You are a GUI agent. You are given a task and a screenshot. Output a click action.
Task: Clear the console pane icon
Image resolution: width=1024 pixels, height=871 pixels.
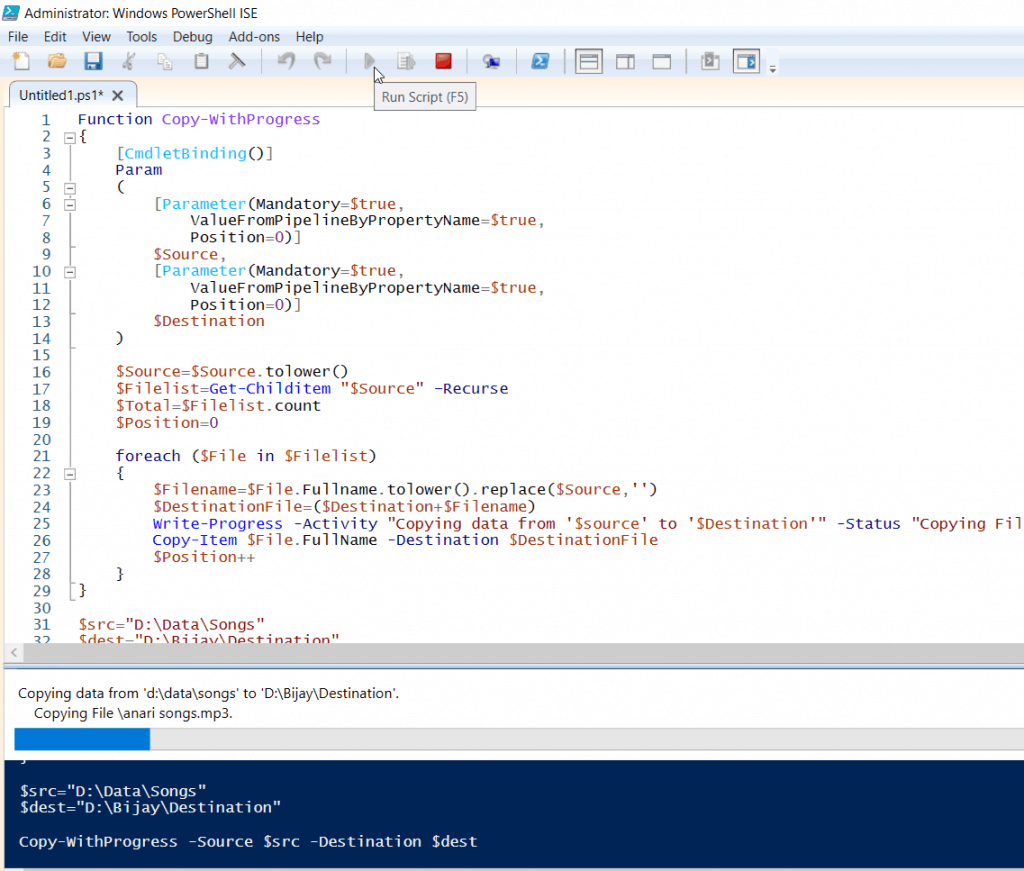(x=236, y=61)
